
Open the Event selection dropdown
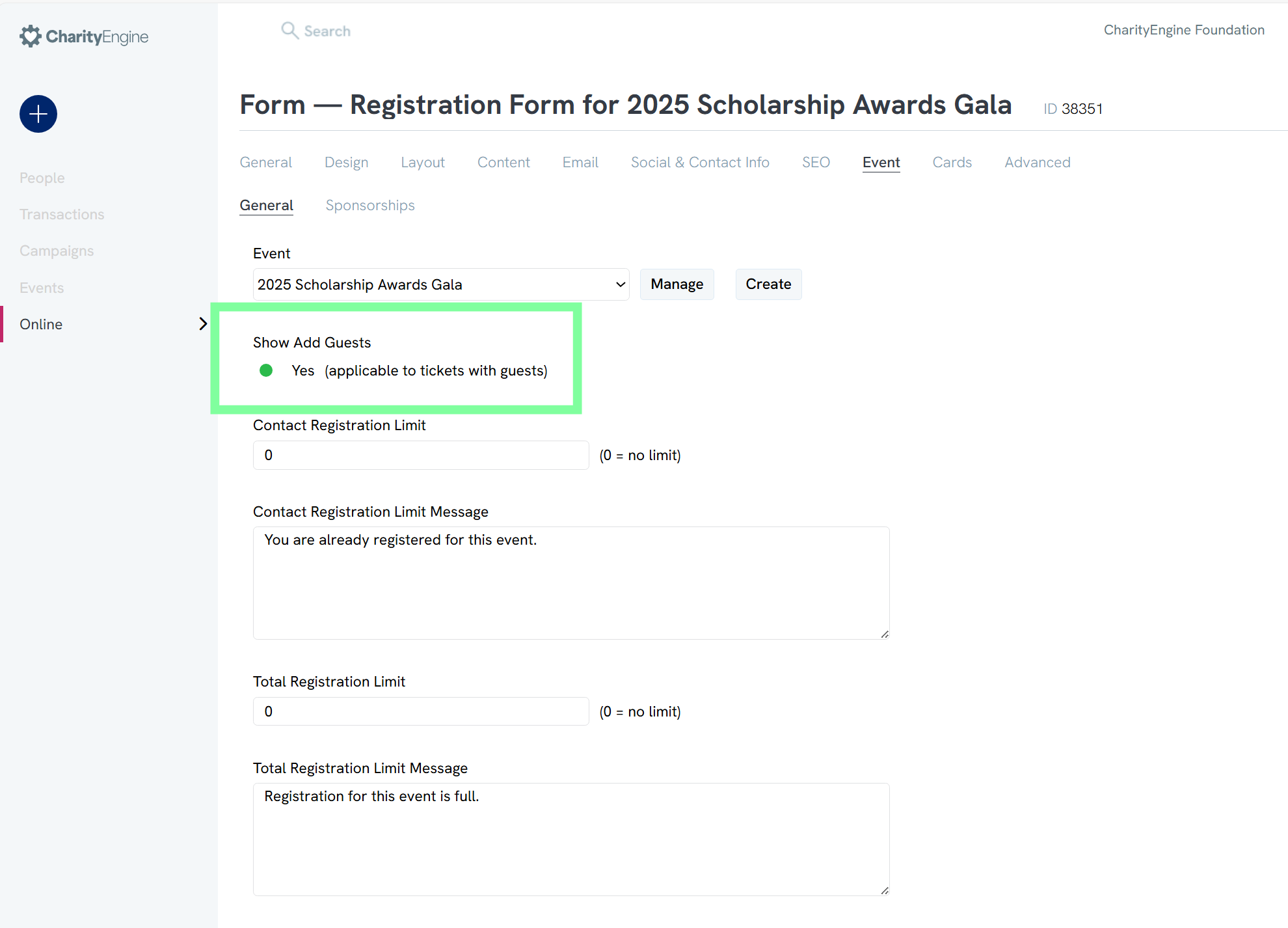click(x=440, y=284)
